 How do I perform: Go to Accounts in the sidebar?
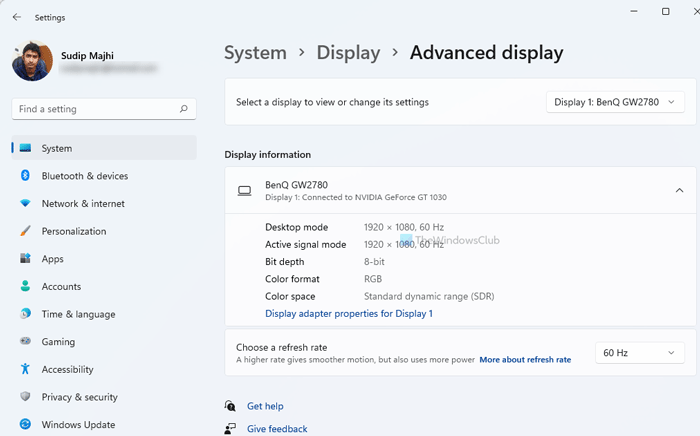tap(61, 287)
